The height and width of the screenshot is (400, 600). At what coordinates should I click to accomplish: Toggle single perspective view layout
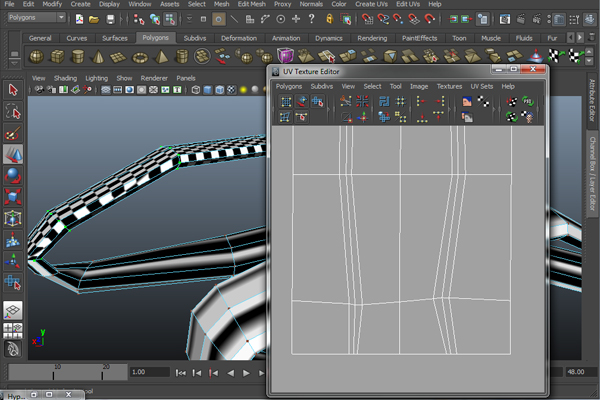(x=13, y=310)
